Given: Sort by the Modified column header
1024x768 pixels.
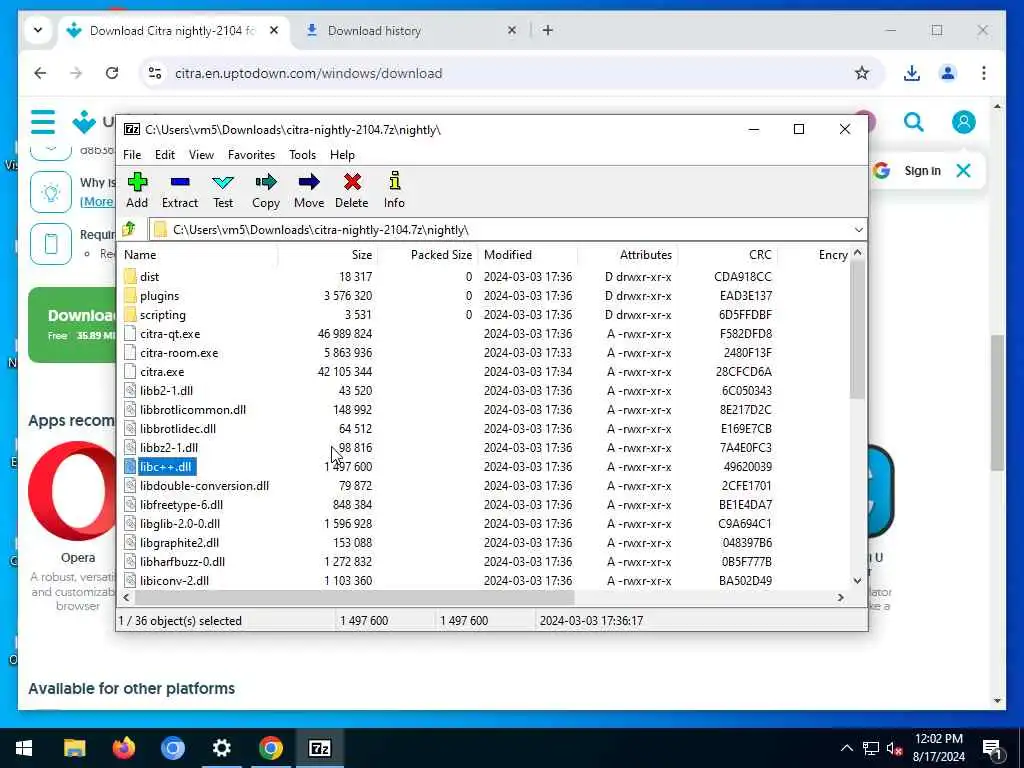Looking at the screenshot, I should tap(527, 255).
